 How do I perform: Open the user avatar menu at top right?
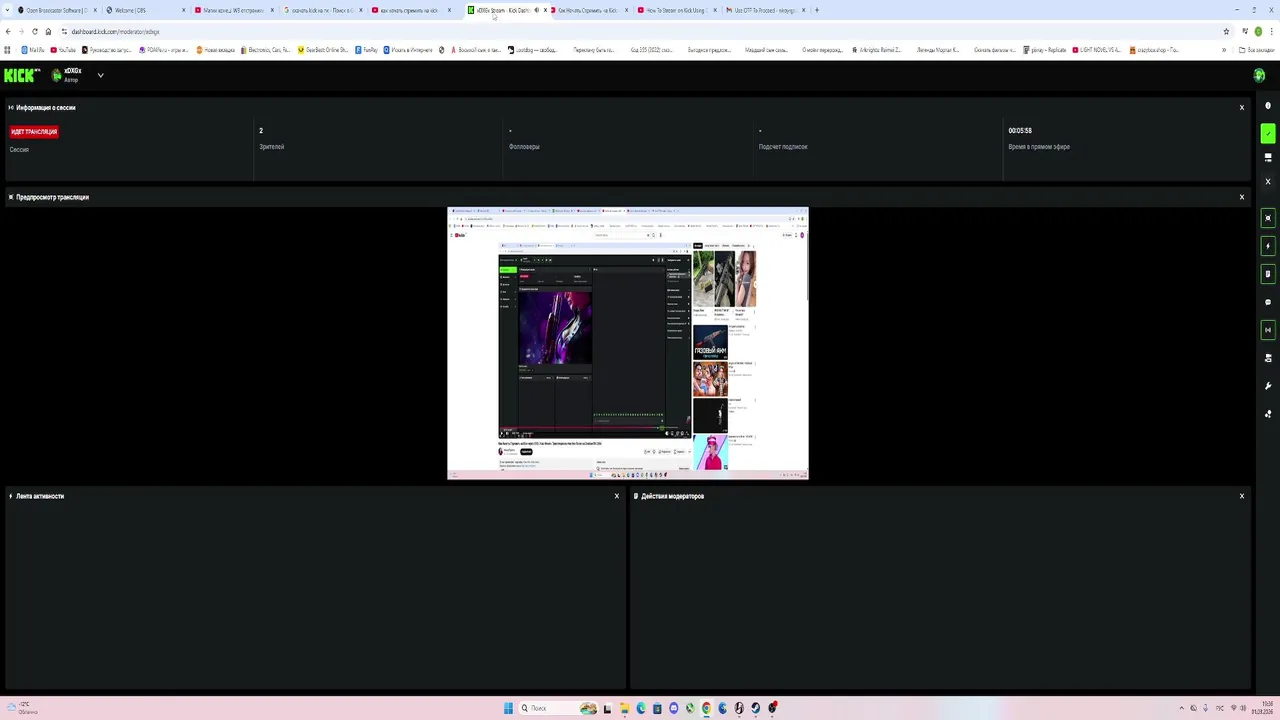1259,75
